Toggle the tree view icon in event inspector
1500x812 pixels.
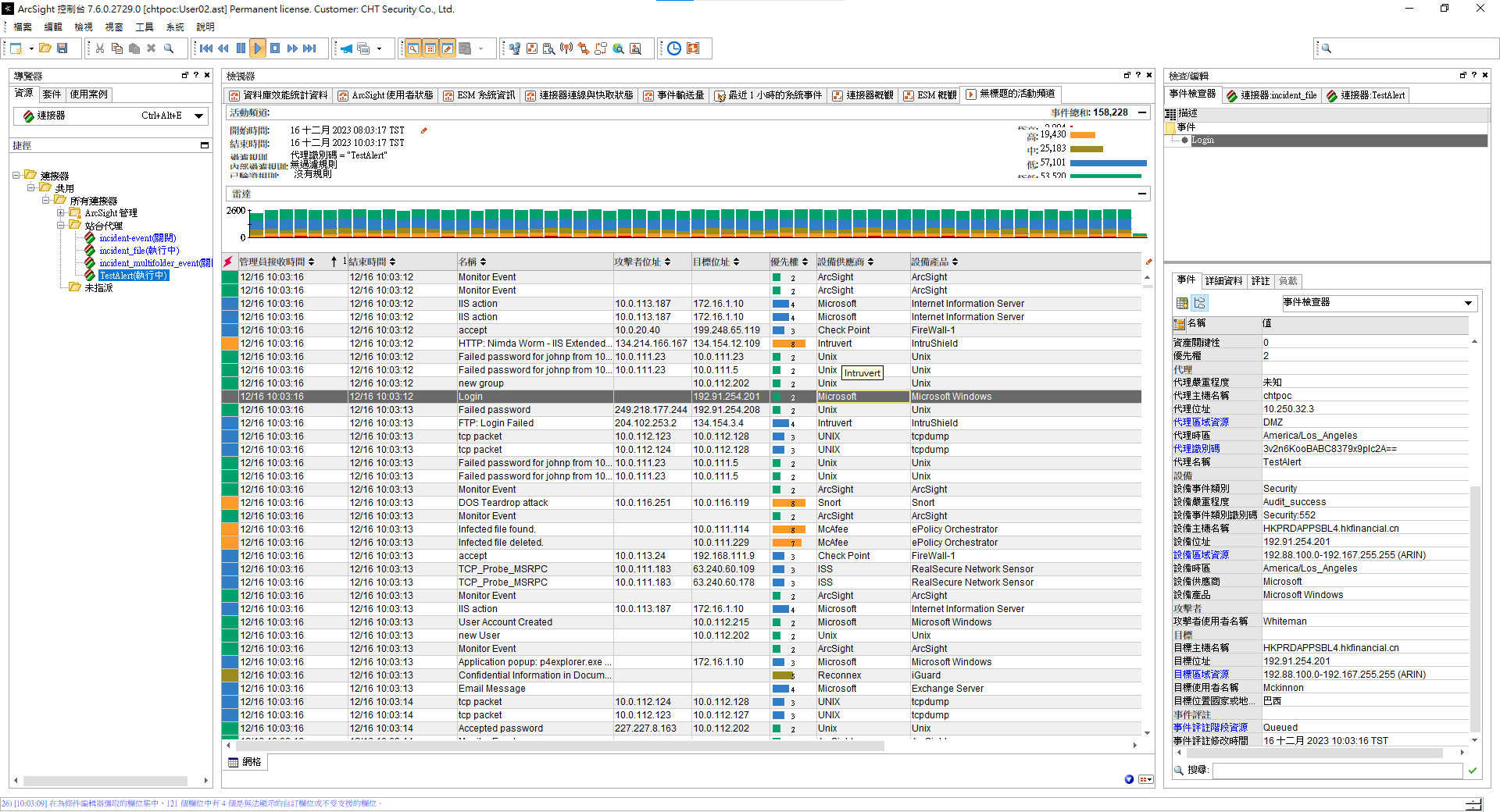1200,303
